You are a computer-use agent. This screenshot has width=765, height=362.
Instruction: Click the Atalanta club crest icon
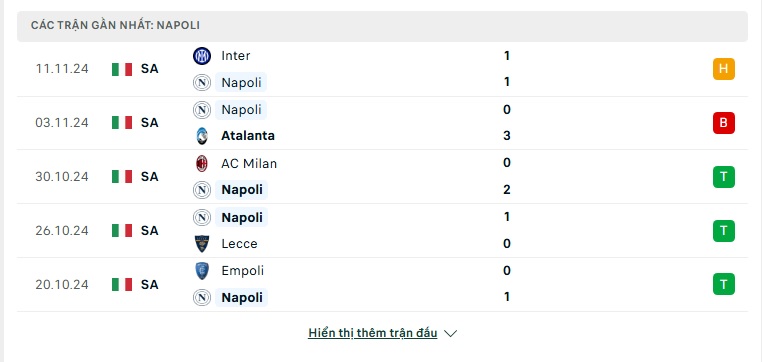201,136
